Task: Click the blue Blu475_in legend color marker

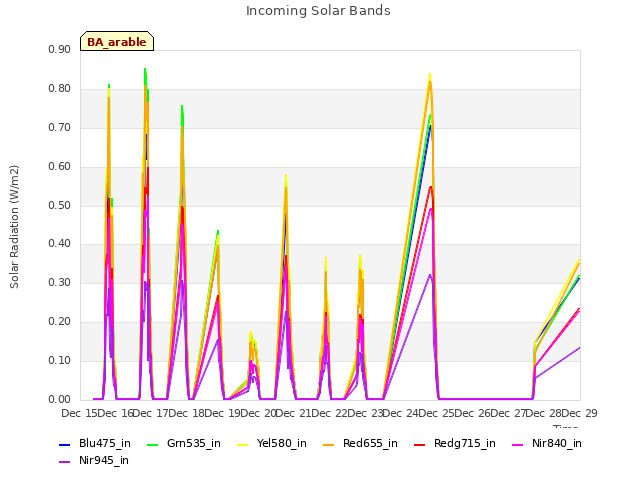Action: pos(64,444)
